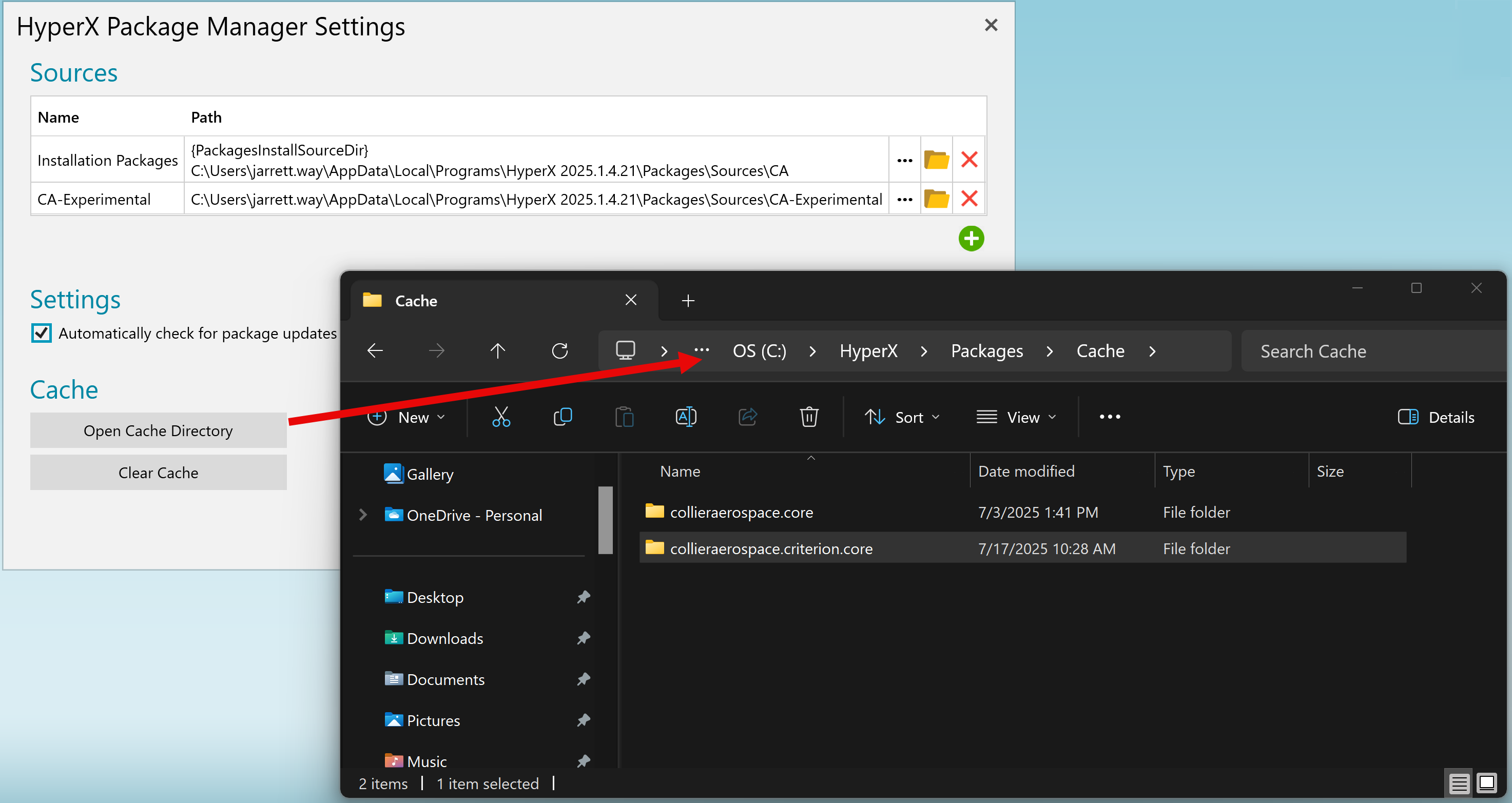The image size is (1512, 803).
Task: Toggle automatic package update checking
Action: (42, 333)
